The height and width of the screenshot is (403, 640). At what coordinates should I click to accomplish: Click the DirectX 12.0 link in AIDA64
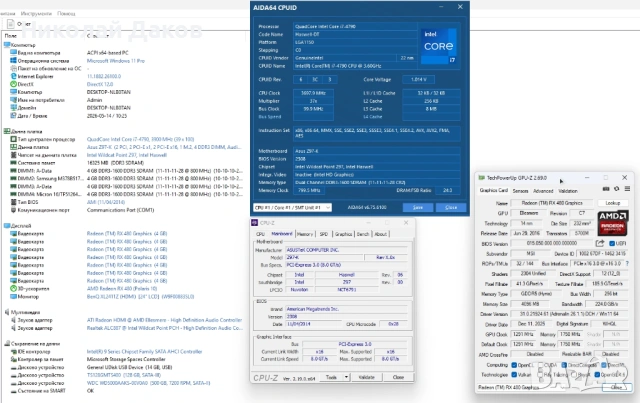click(100, 84)
